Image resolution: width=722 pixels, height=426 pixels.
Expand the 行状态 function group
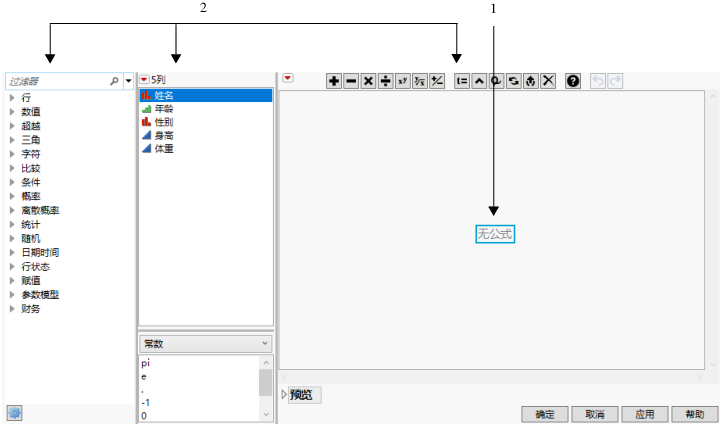pyautogui.click(x=12, y=266)
